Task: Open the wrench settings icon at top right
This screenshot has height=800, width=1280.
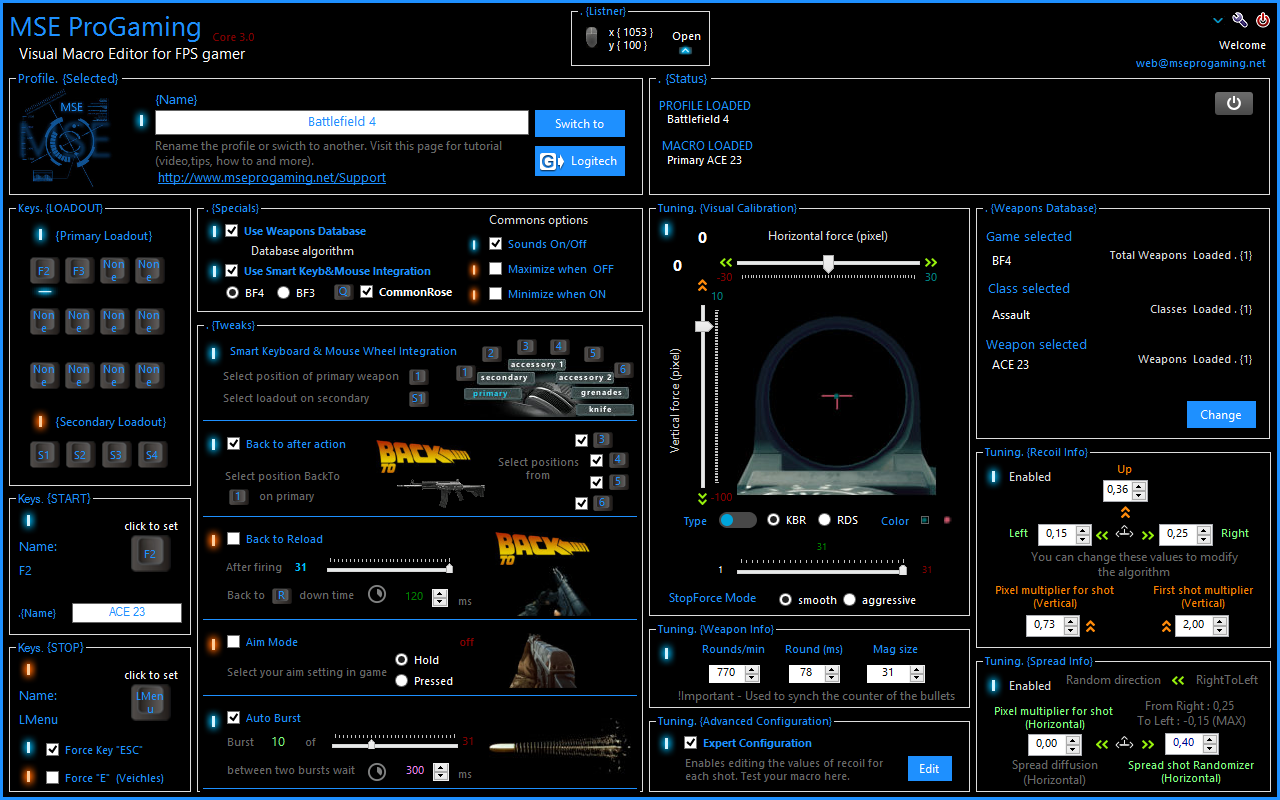Action: click(x=1240, y=20)
